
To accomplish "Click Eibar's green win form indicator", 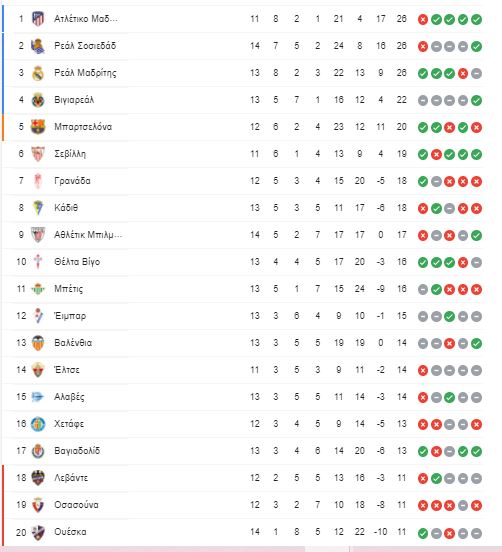I will 450,316.
